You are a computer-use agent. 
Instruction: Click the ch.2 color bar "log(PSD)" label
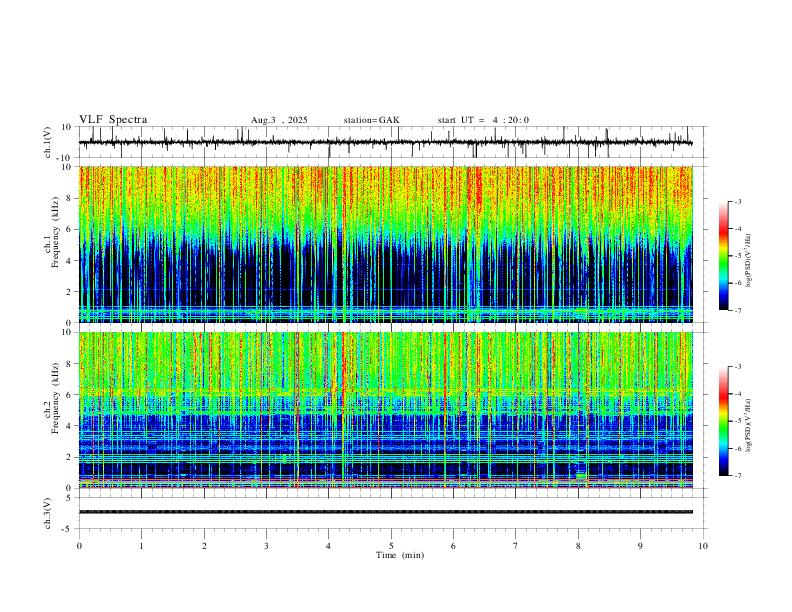pos(749,426)
